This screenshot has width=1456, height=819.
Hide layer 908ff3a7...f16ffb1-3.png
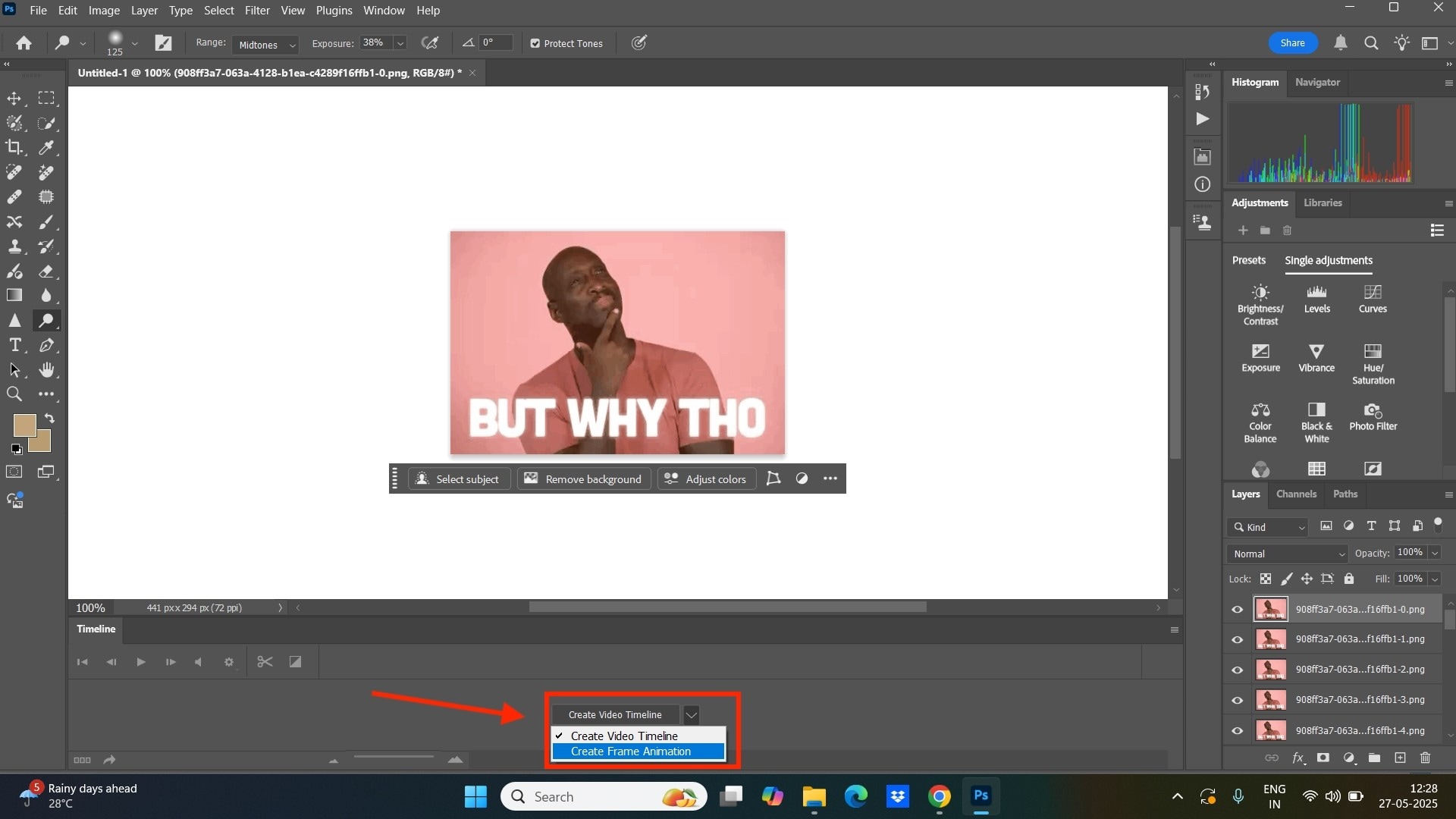point(1238,701)
